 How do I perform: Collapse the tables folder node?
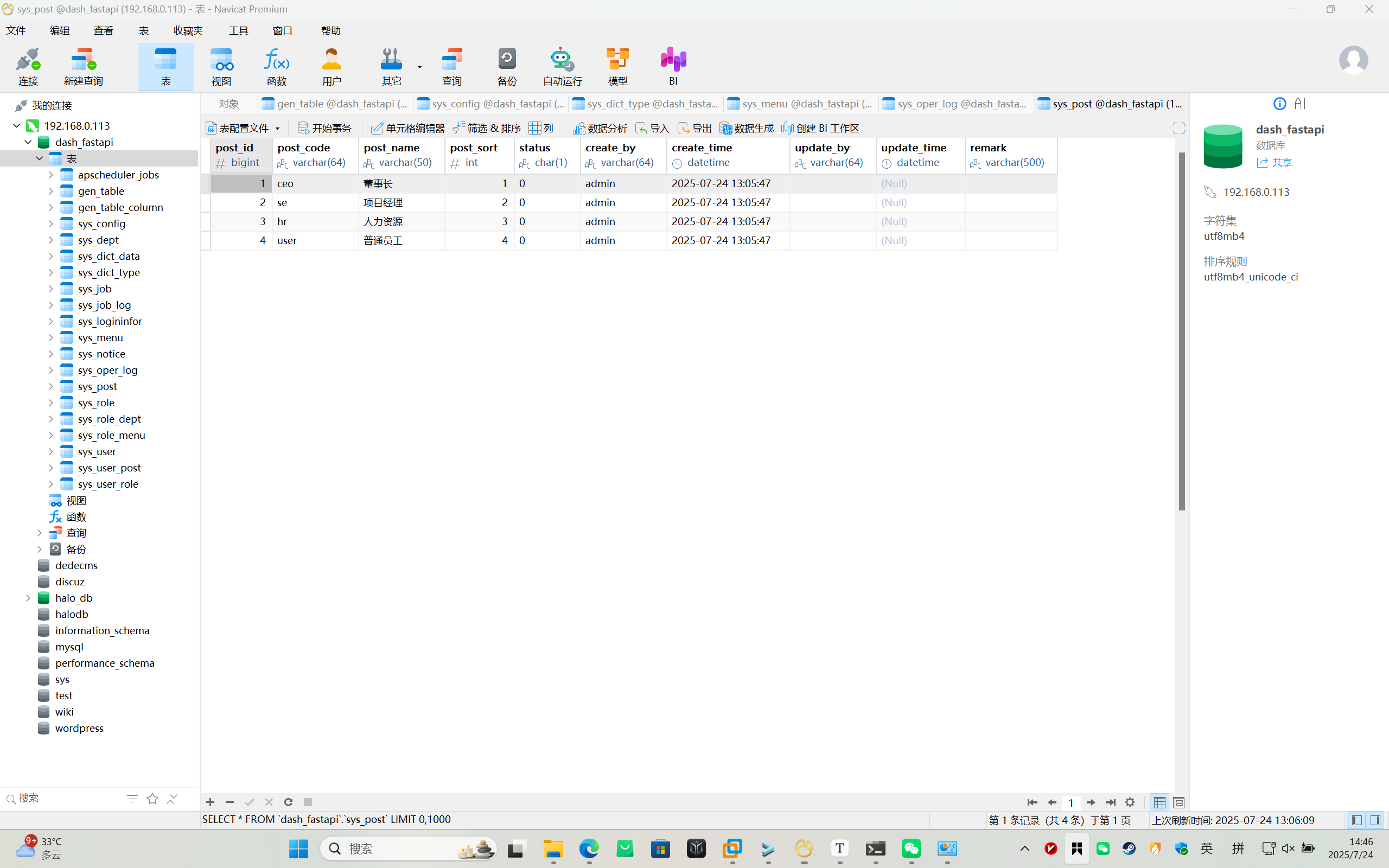(x=39, y=158)
